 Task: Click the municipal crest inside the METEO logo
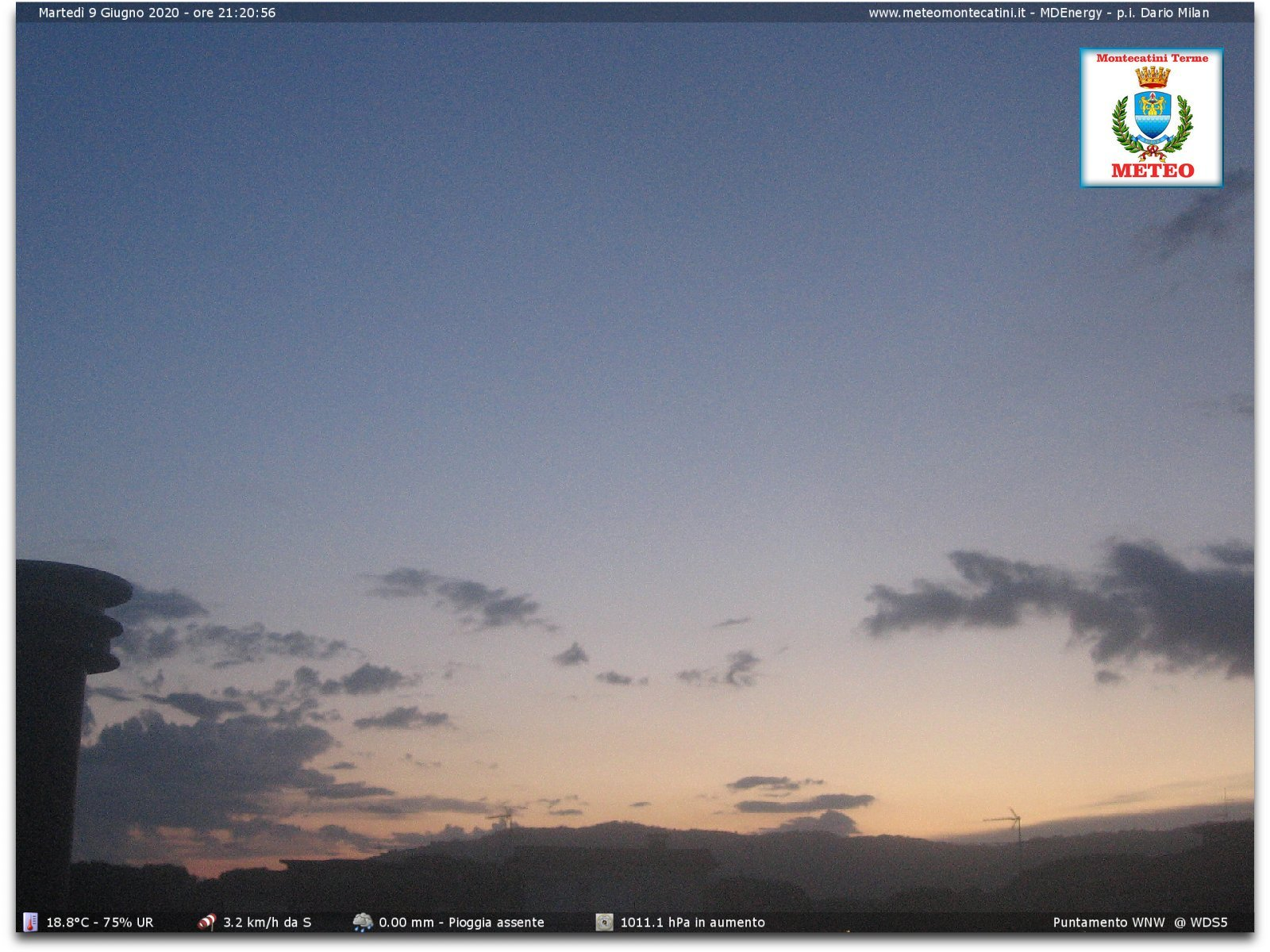click(x=1152, y=113)
